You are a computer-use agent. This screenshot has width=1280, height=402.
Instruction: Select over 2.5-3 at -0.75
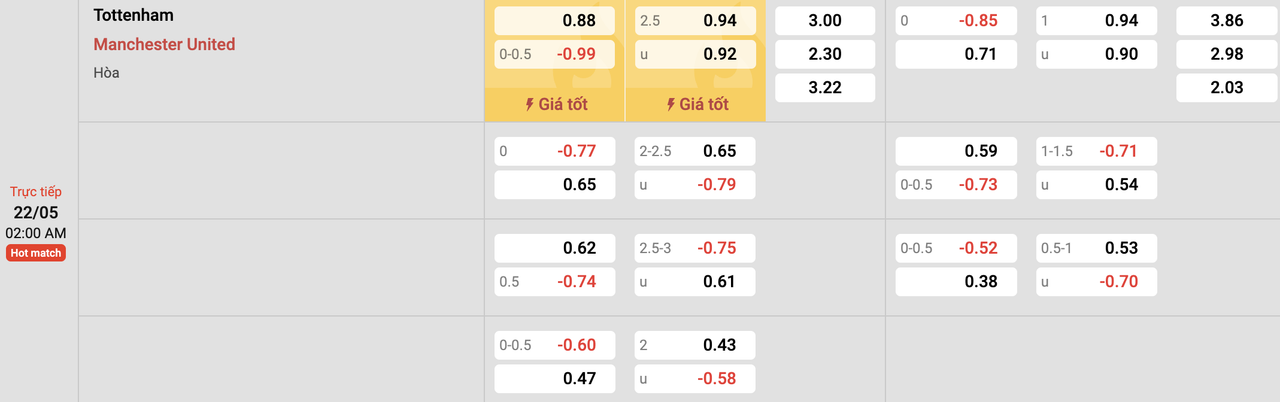pyautogui.click(x=695, y=248)
